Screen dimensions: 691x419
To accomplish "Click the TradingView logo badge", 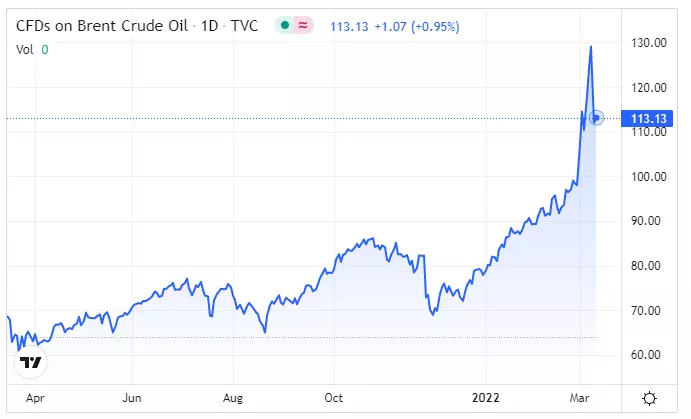I will click(x=31, y=362).
